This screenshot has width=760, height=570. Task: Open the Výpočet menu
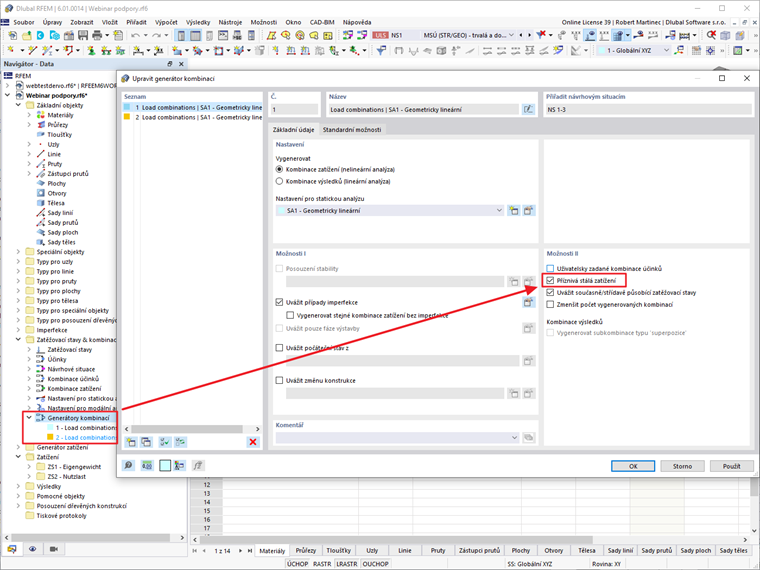click(x=166, y=22)
